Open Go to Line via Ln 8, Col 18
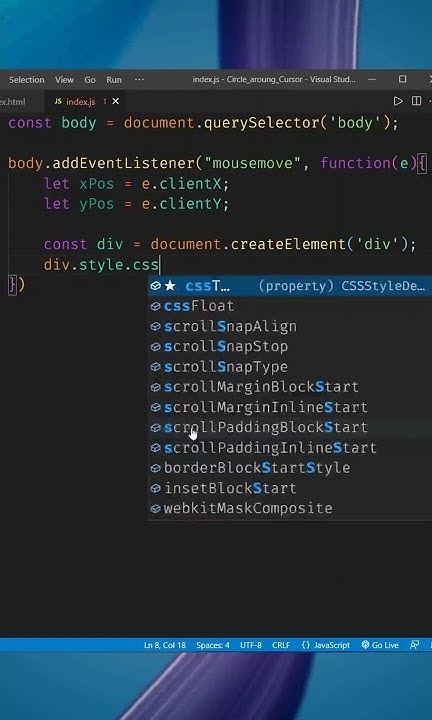This screenshot has height=720, width=432. [165, 645]
